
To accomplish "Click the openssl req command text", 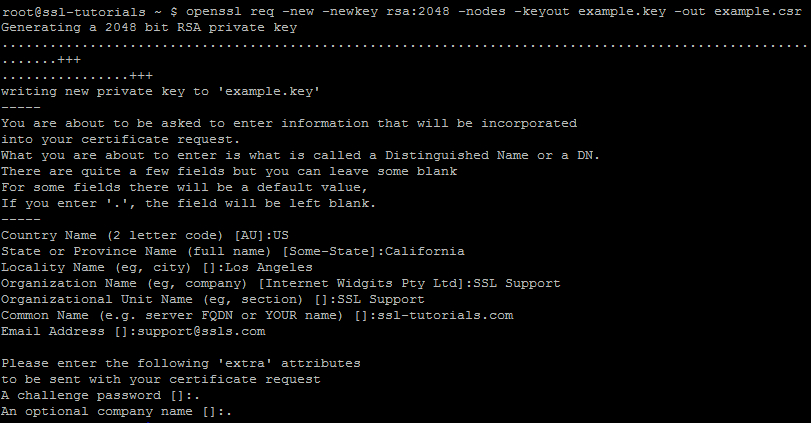I will pyautogui.click(x=230, y=11).
